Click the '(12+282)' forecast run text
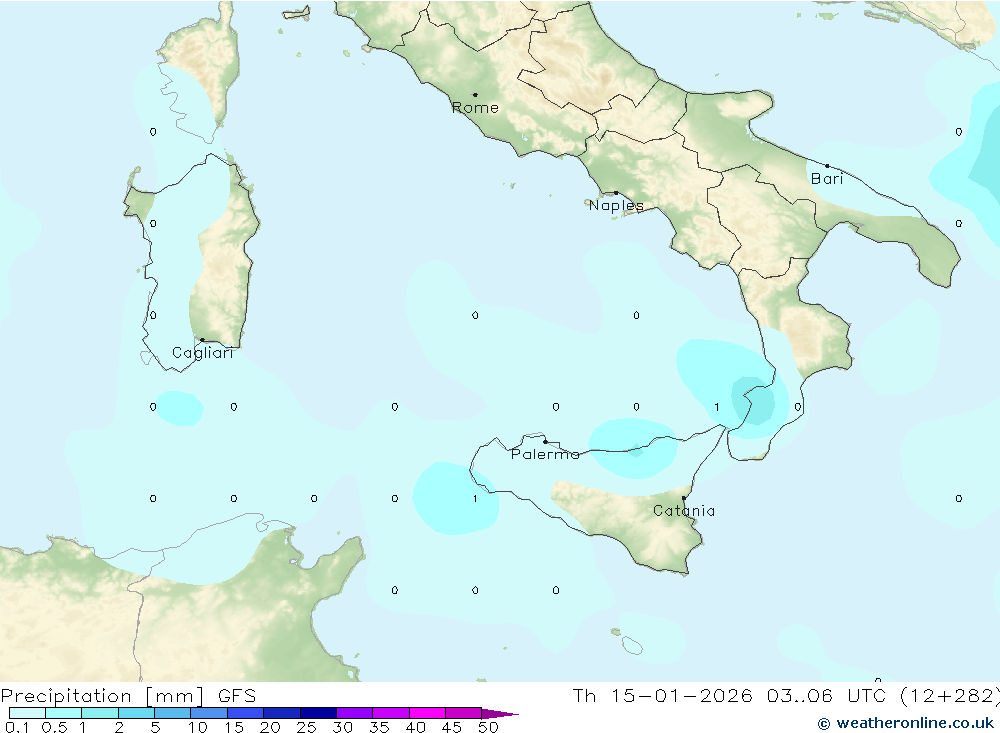Image resolution: width=1000 pixels, height=733 pixels. [x=949, y=695]
